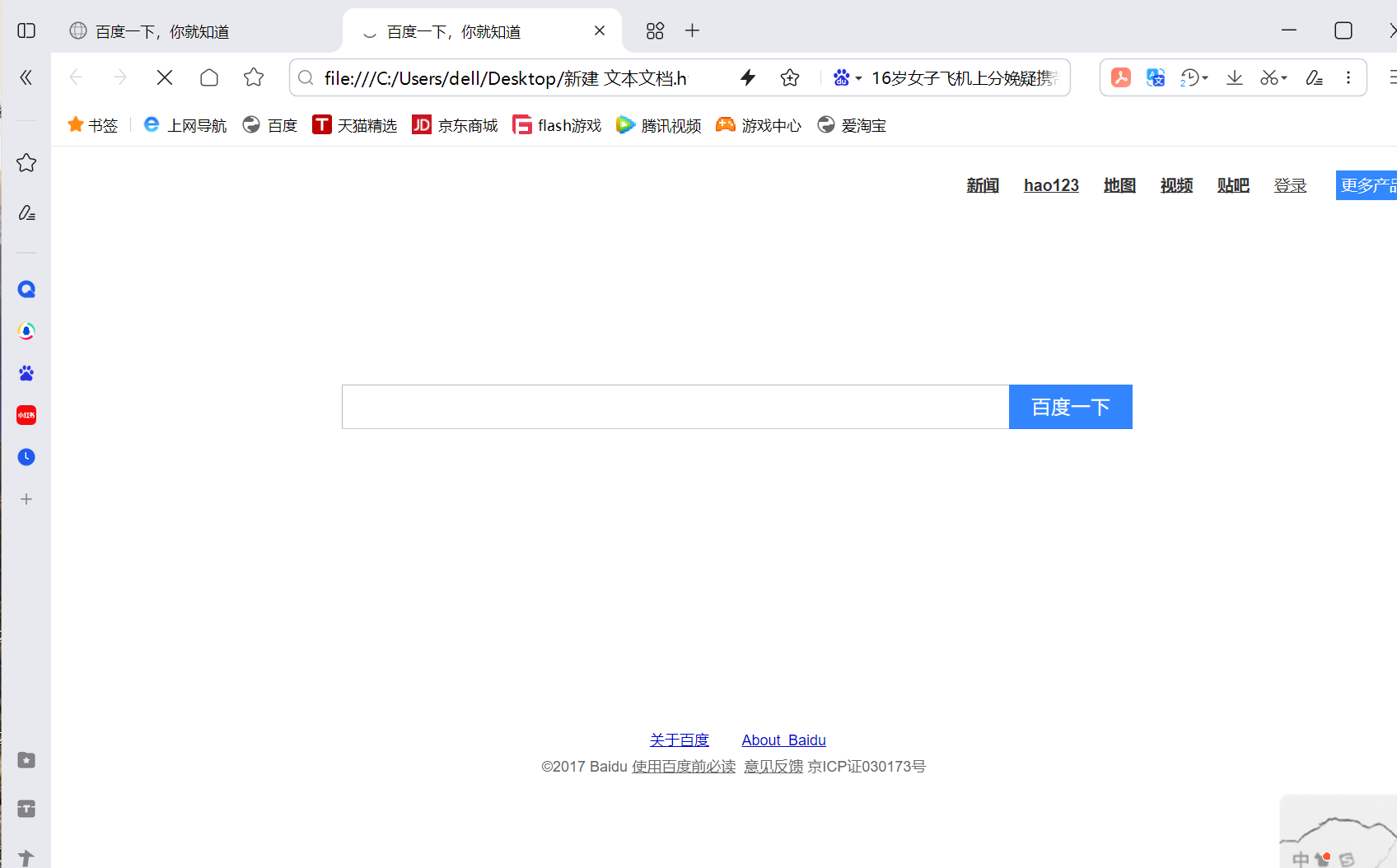Open sidebar starred folder icon
Screen dimensions: 1397x868
pos(26,760)
